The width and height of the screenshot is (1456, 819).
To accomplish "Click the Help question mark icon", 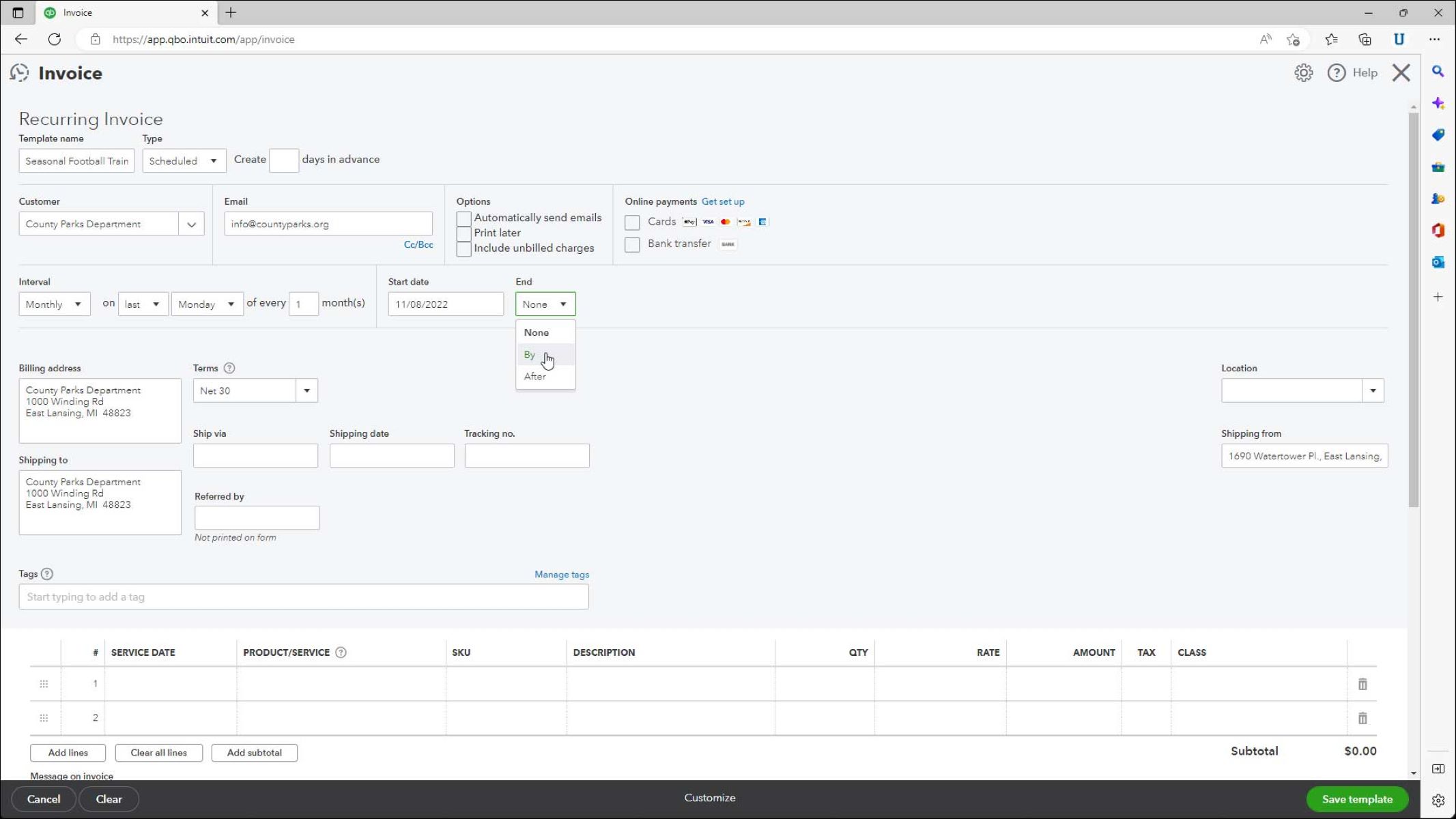I will [1338, 73].
